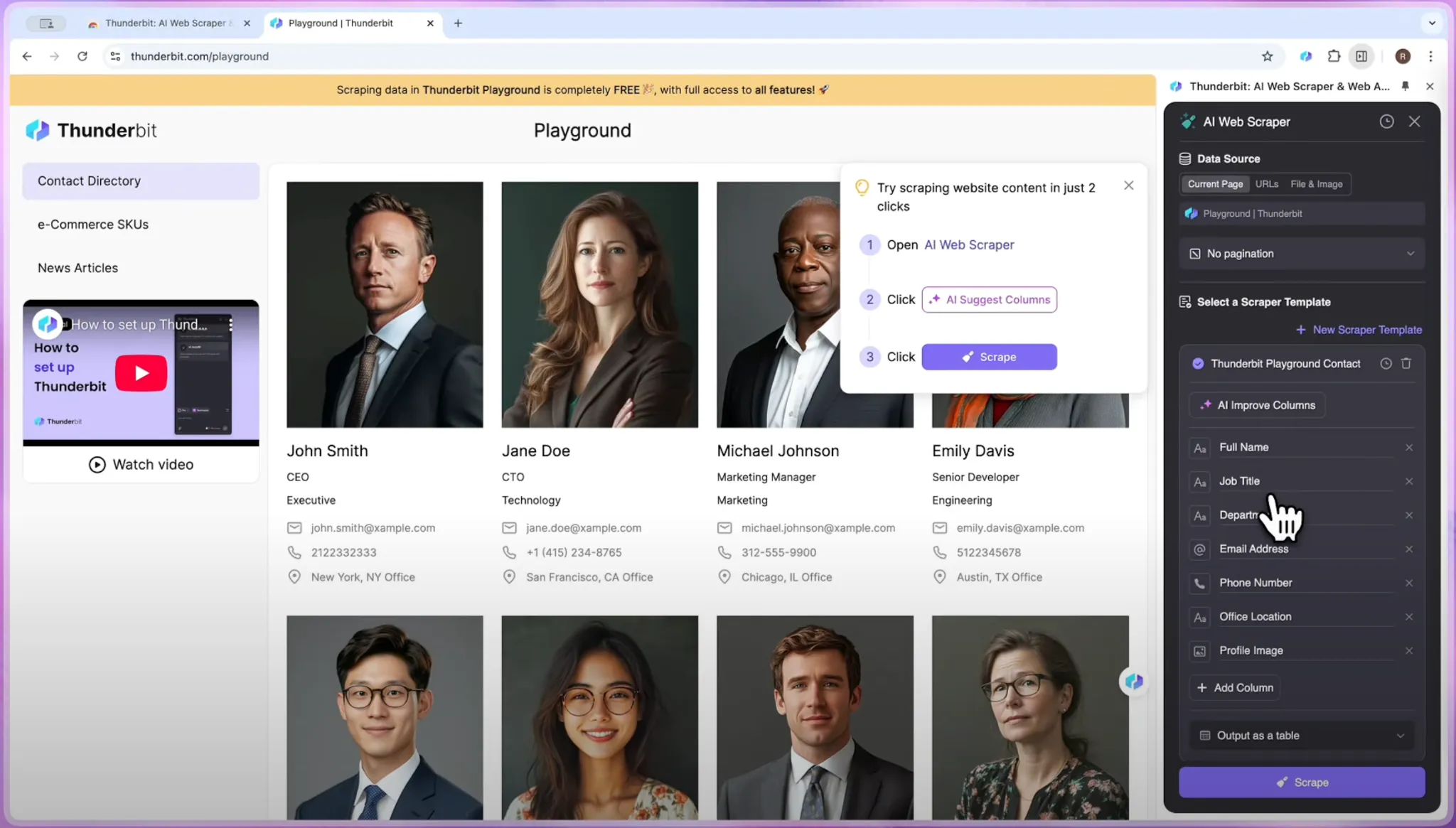
Task: Switch data source to File & Image
Action: 1316,184
